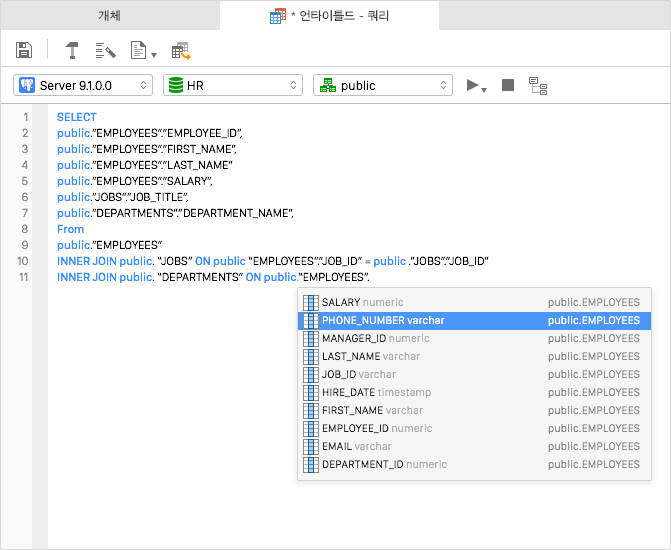Viewport: 671px width, 550px height.
Task: Open the query builder hammer tool
Action: pos(73,50)
